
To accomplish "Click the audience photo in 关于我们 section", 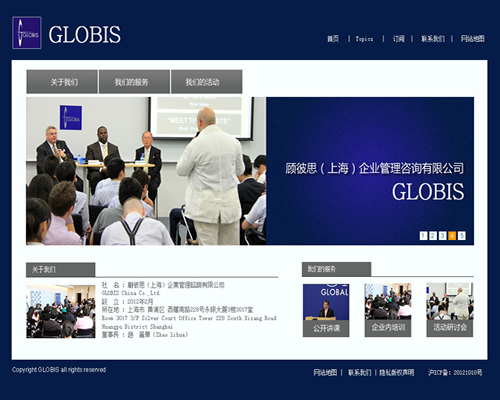I will point(61,311).
